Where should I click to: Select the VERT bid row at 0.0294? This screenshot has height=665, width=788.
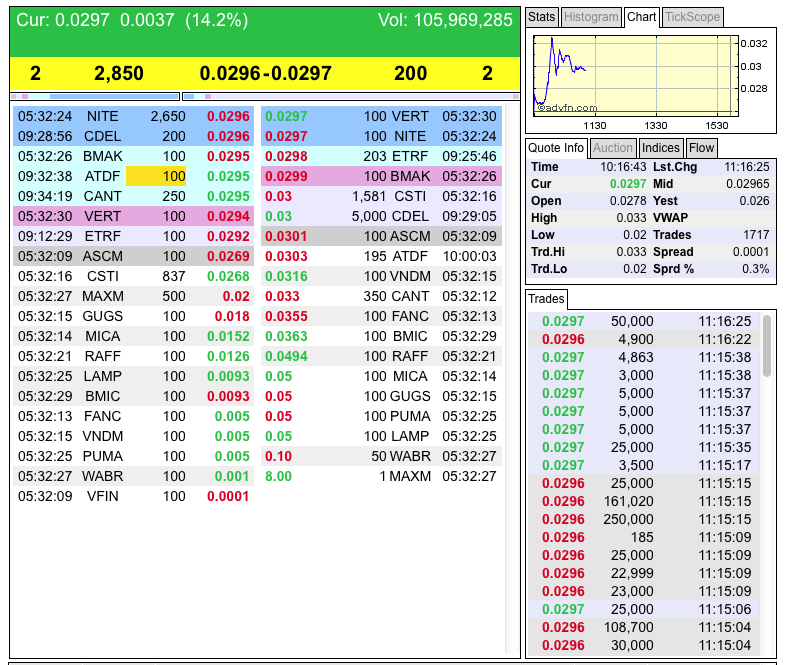pos(133,216)
